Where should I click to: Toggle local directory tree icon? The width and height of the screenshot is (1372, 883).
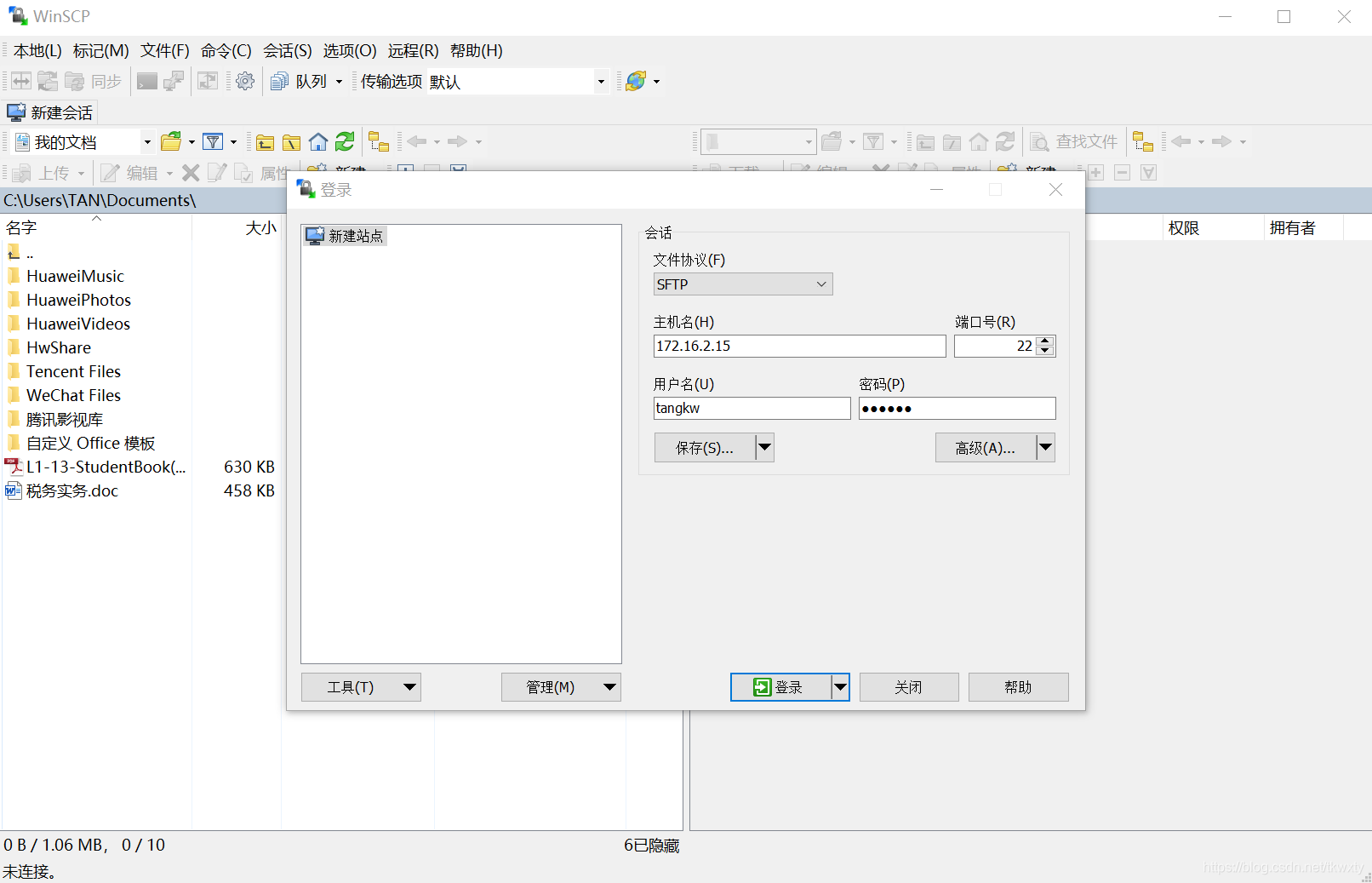coord(379,141)
